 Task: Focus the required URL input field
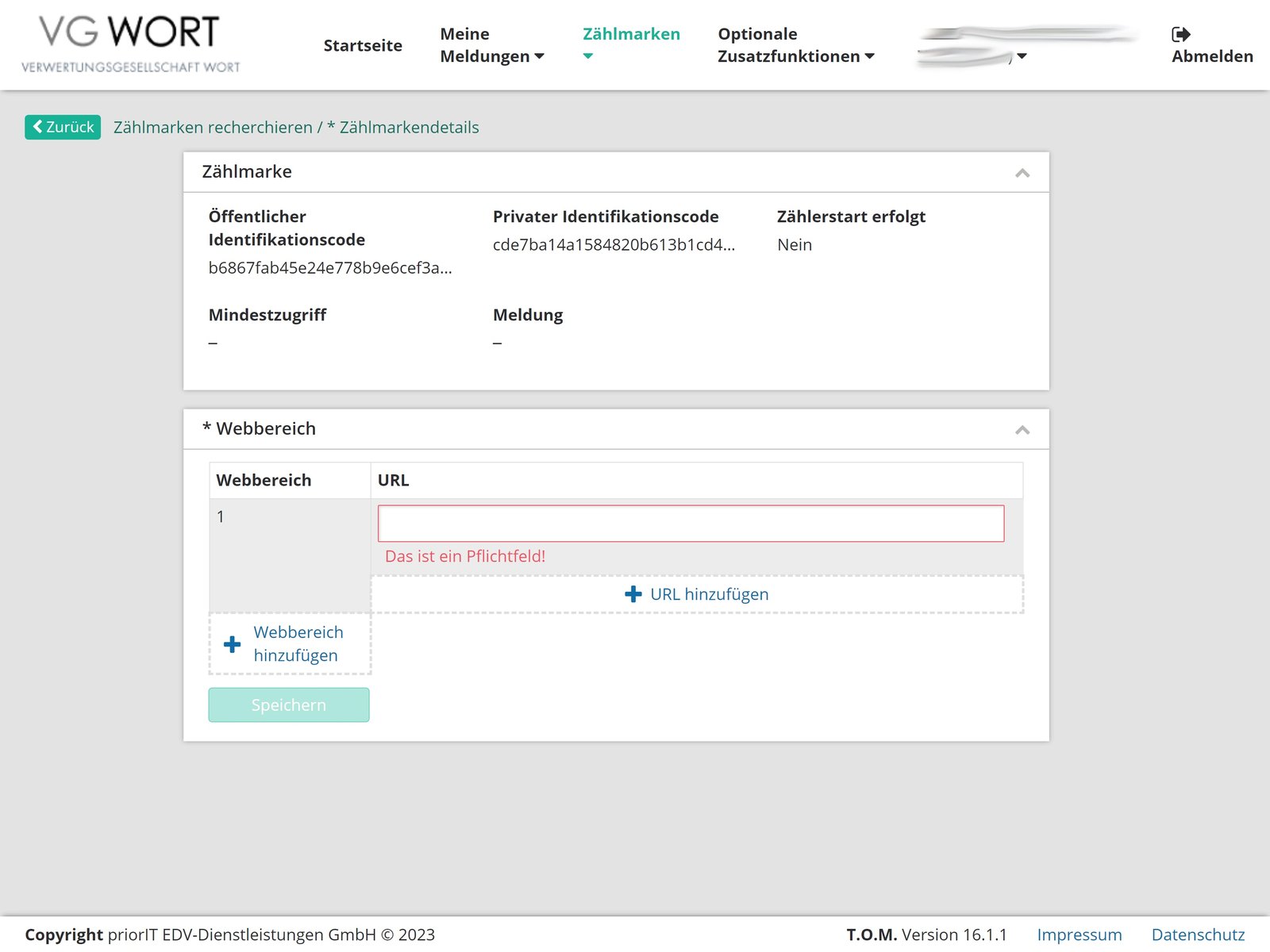[x=691, y=524]
